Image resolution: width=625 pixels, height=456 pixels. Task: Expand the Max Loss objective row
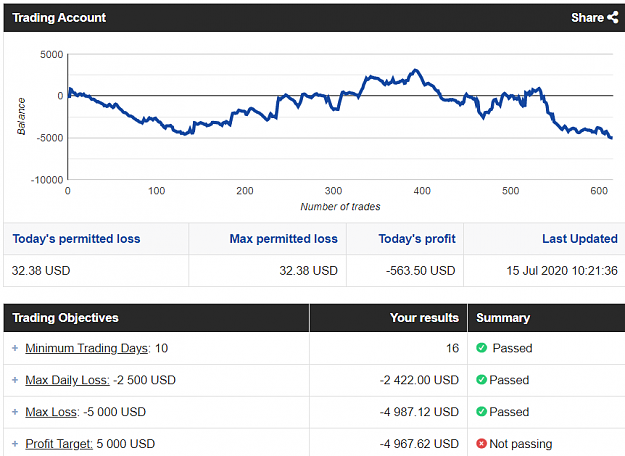tap(15, 412)
